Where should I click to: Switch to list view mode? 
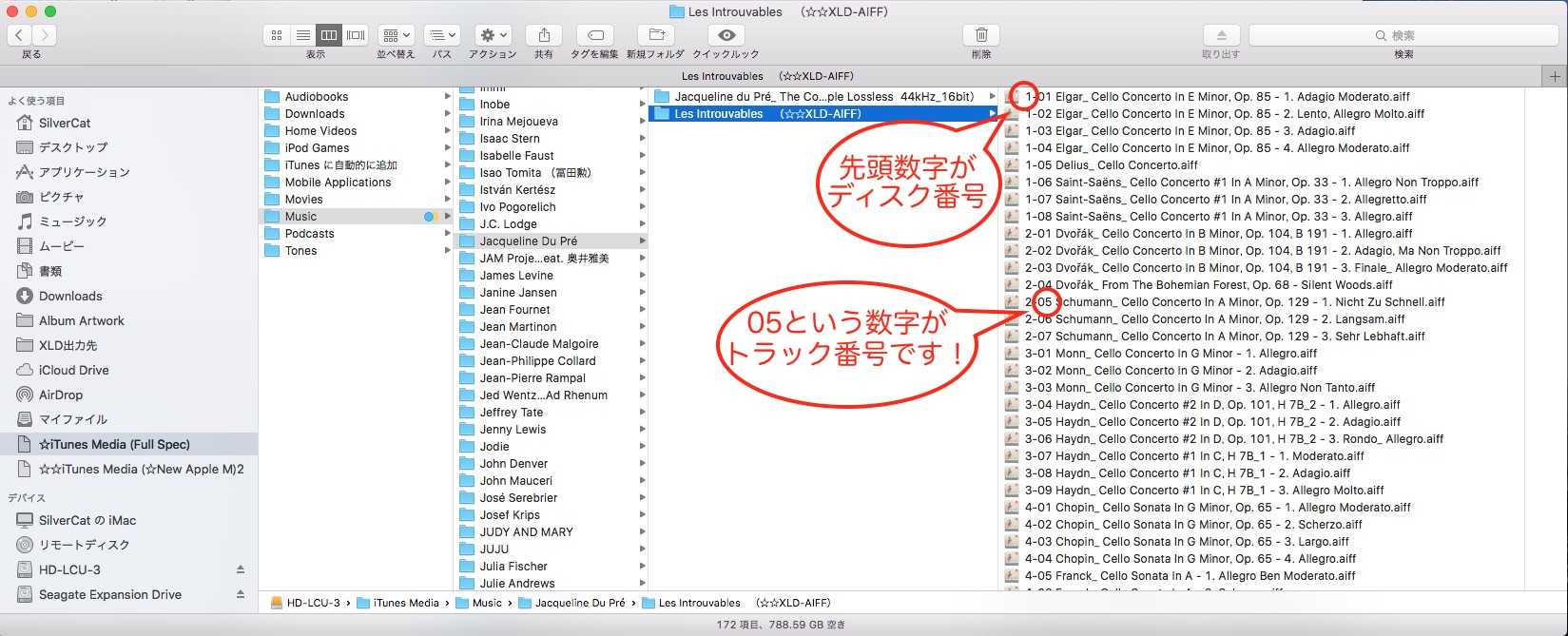(302, 35)
